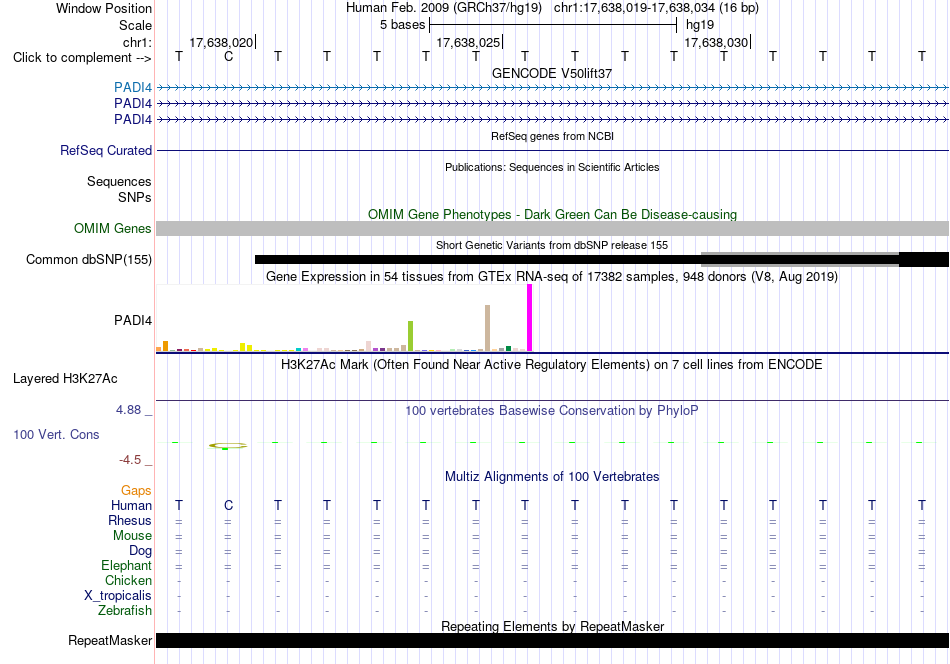The height and width of the screenshot is (664, 950).
Task: Select the Human alignment row label
Action: tap(131, 505)
